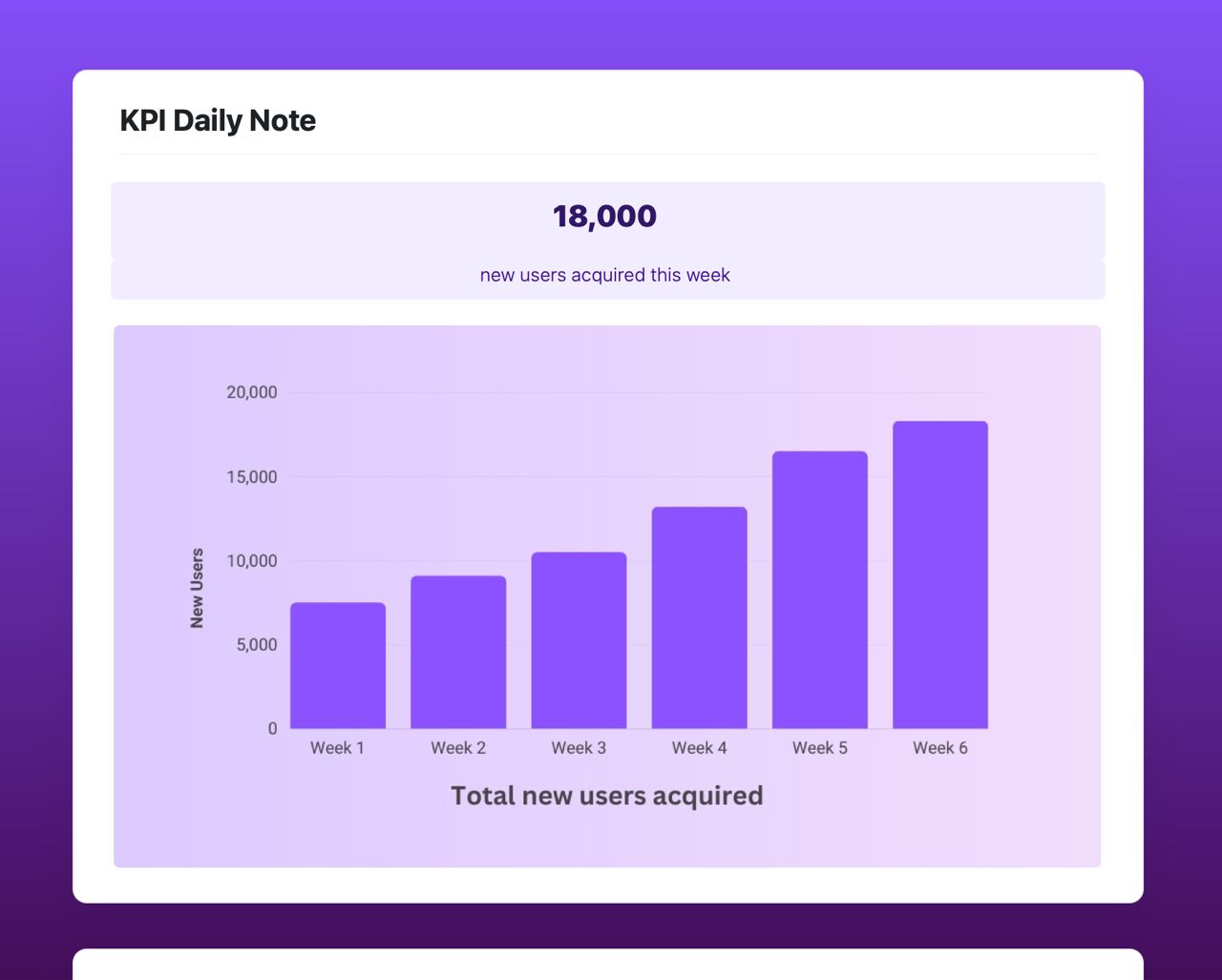Click the 5,000 axis tick label

[x=257, y=644]
